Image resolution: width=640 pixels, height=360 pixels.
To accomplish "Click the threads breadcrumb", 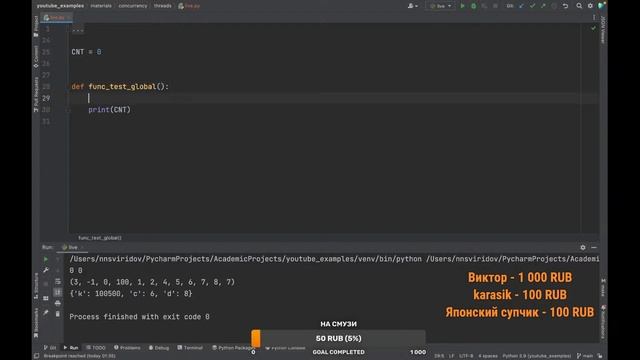I will pos(162,6).
